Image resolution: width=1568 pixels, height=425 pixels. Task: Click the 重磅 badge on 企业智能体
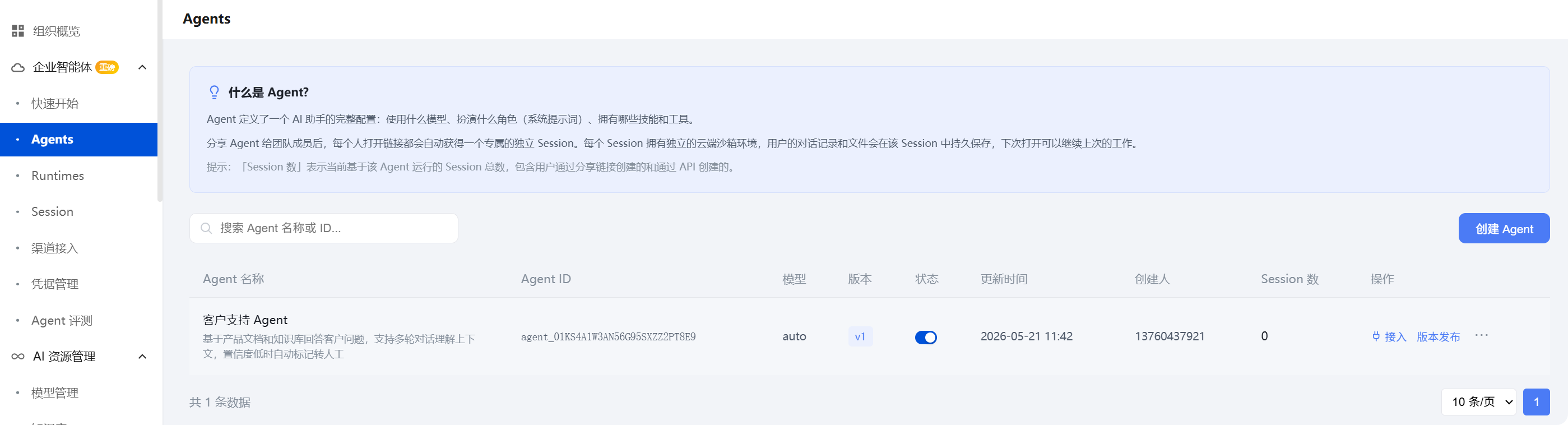click(107, 68)
